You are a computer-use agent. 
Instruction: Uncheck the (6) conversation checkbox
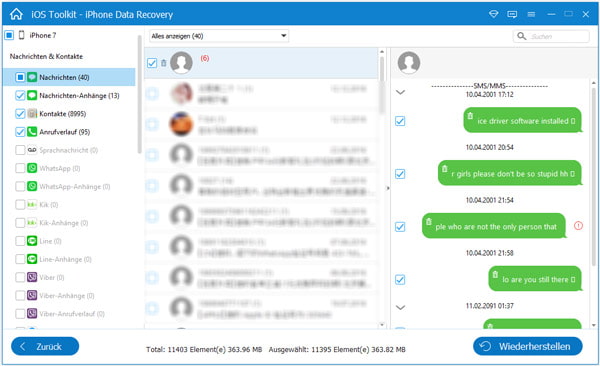click(x=152, y=63)
